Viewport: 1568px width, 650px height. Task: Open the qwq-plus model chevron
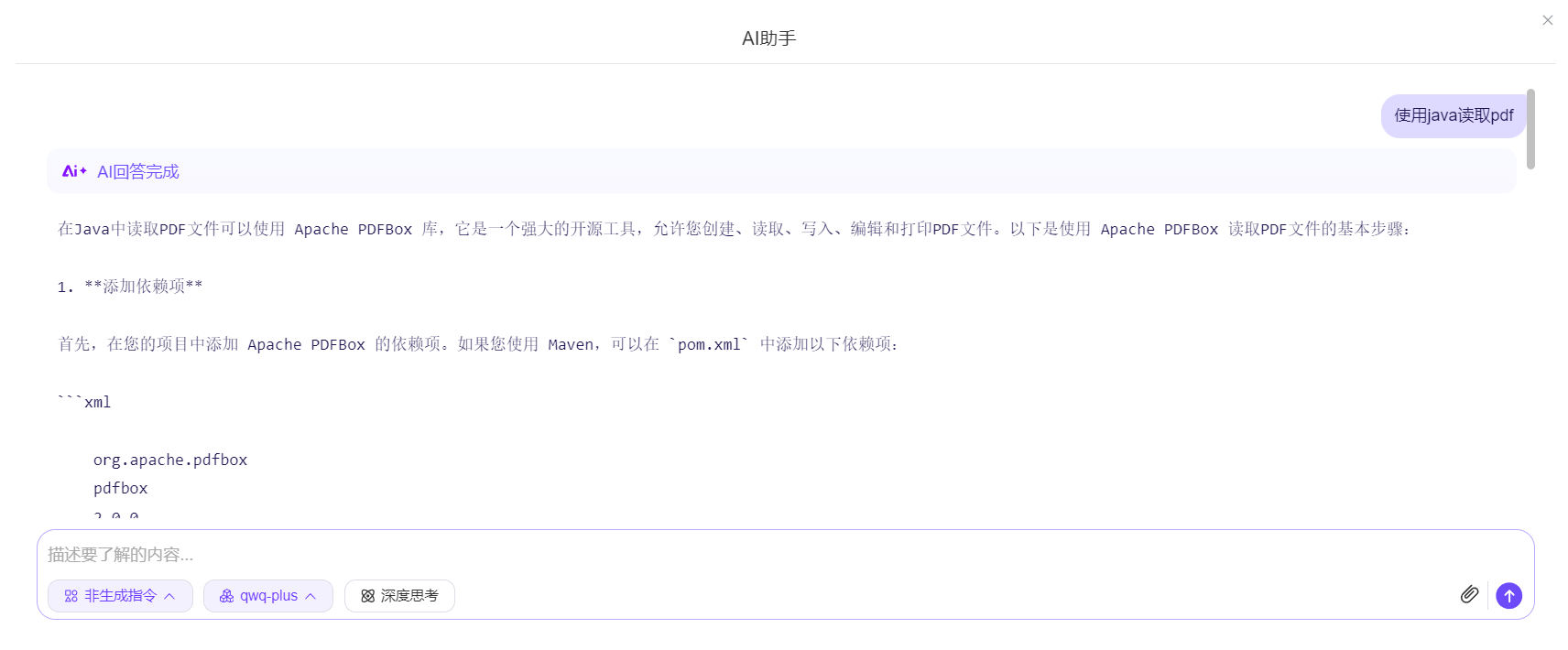310,596
